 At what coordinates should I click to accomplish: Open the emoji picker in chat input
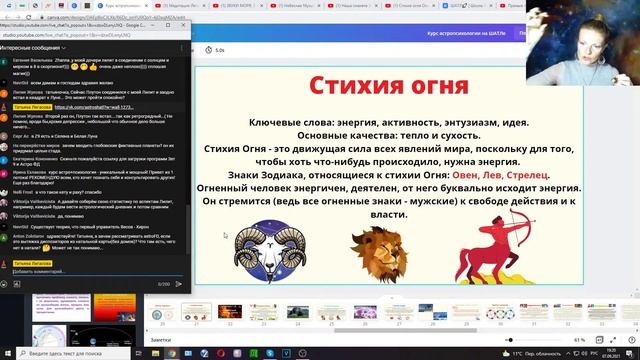pos(4,284)
